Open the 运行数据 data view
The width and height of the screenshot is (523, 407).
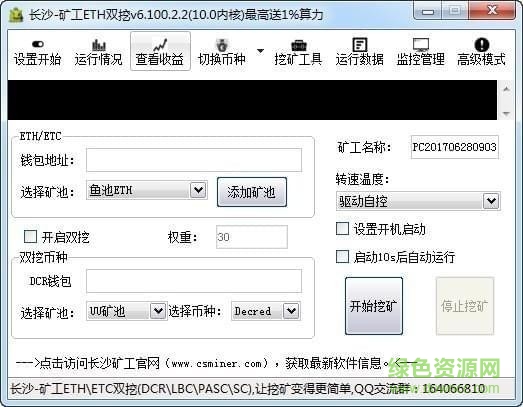(x=360, y=52)
